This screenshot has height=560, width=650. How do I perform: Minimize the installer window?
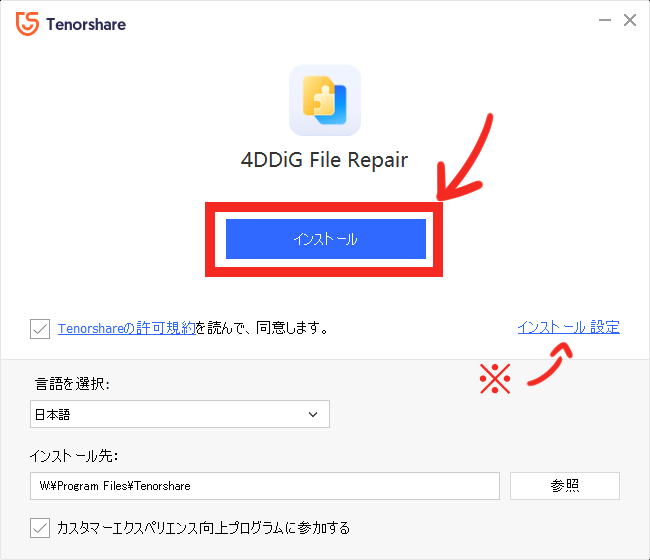[605, 20]
